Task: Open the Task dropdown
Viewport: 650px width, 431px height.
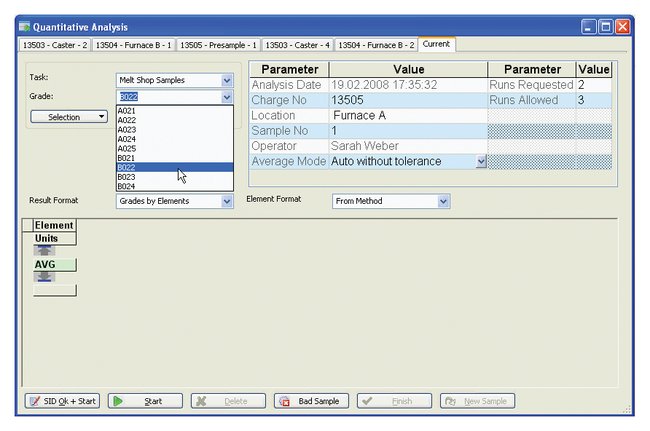Action: 227,80
